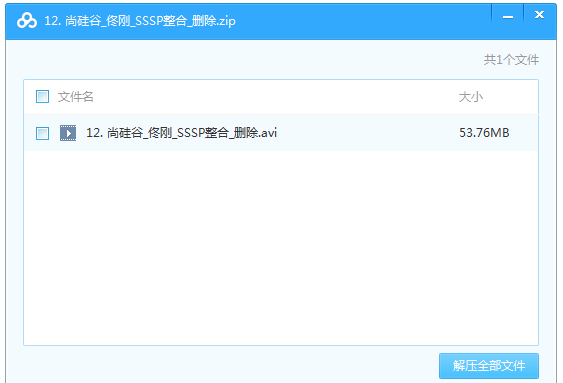Sort files by the 文件名 column header
This screenshot has height=383, width=563.
pyautogui.click(x=75, y=97)
